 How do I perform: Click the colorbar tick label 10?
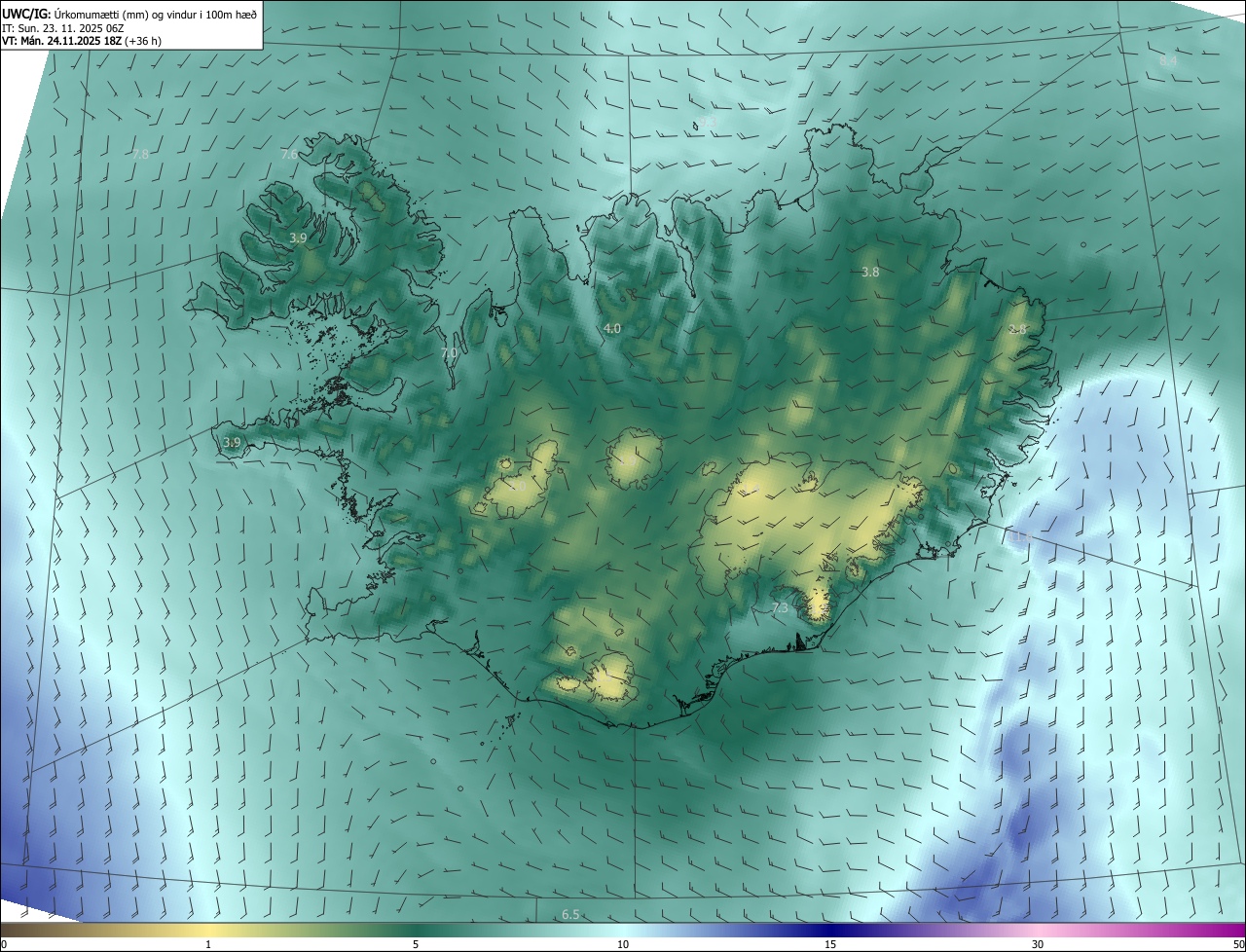pyautogui.click(x=623, y=944)
